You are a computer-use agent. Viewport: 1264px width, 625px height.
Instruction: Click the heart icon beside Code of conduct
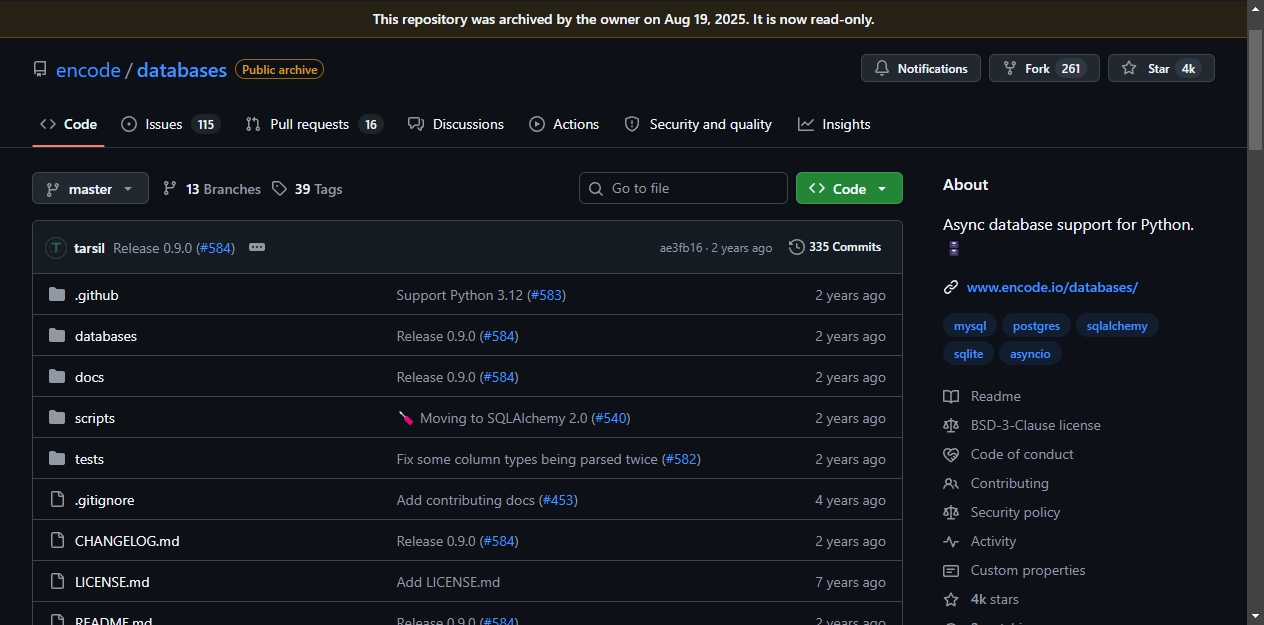pyautogui.click(x=951, y=454)
